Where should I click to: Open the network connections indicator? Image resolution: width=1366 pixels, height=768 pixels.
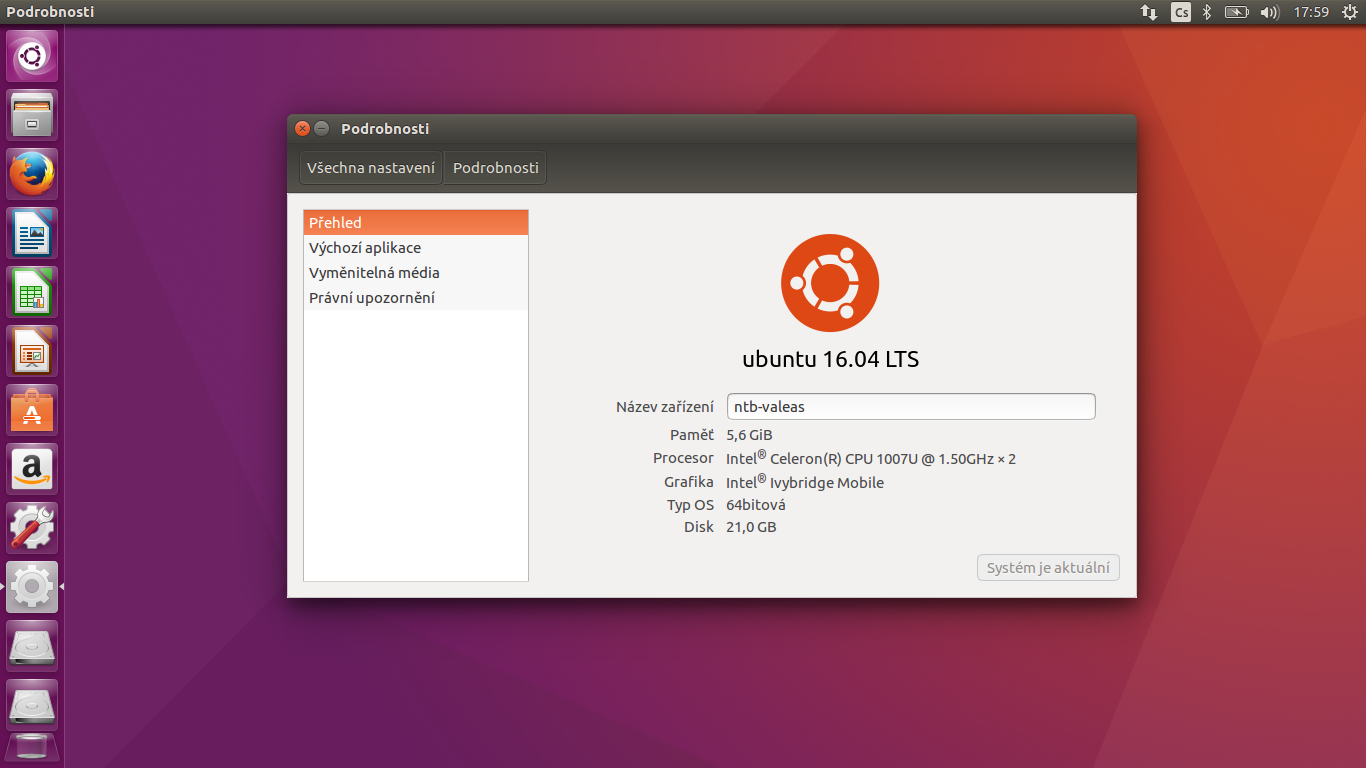(x=1149, y=12)
